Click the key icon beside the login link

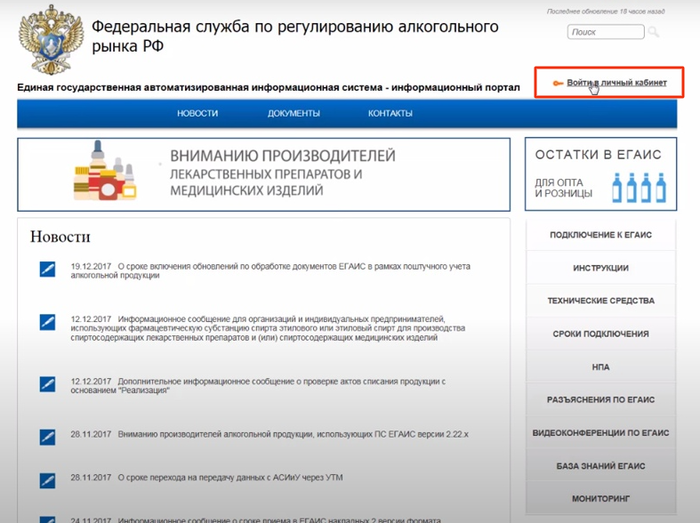point(557,82)
